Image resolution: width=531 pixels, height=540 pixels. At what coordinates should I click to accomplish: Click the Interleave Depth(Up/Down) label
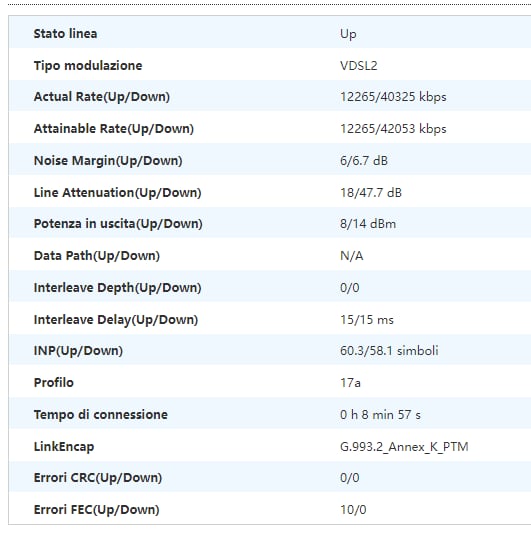[117, 288]
